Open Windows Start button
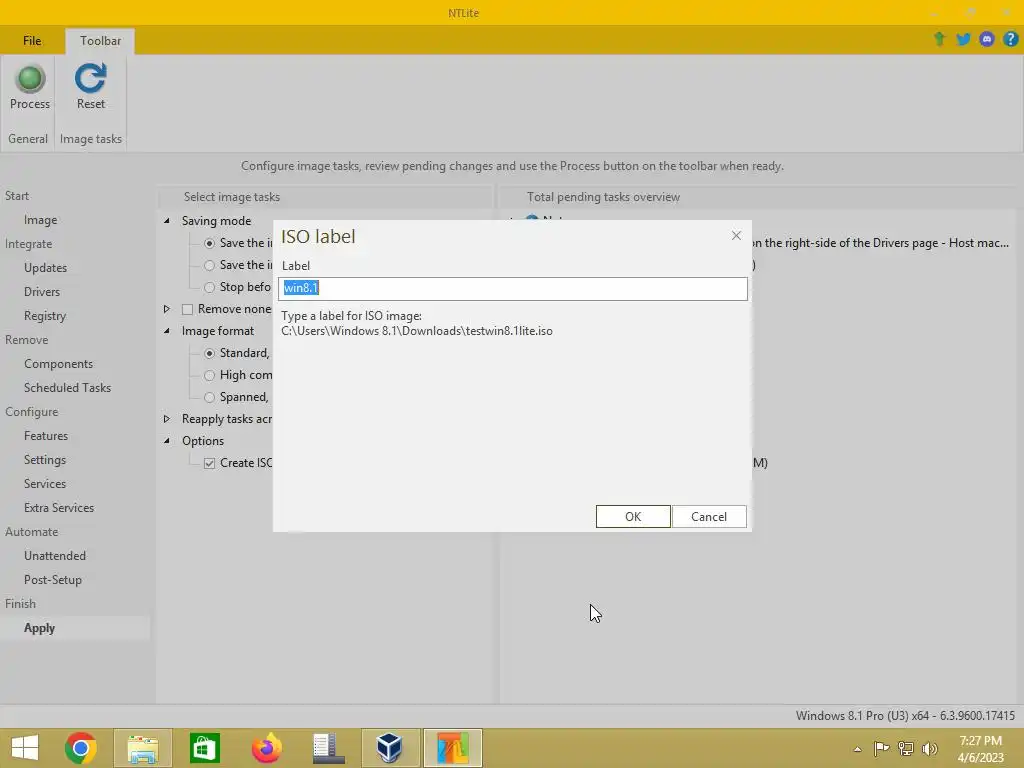The image size is (1024, 768). click(x=25, y=748)
